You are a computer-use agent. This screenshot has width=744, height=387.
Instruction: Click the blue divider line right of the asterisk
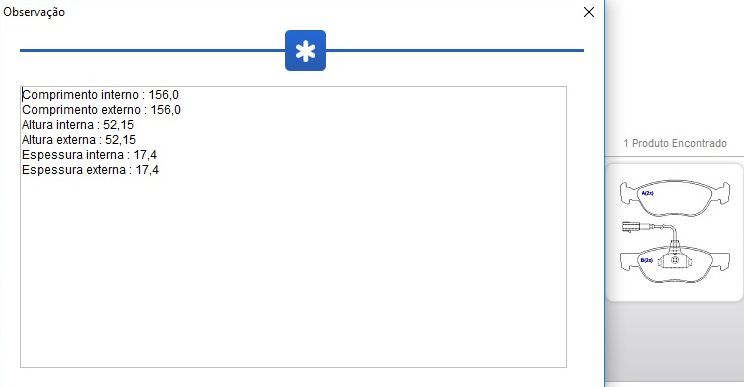(x=455, y=50)
